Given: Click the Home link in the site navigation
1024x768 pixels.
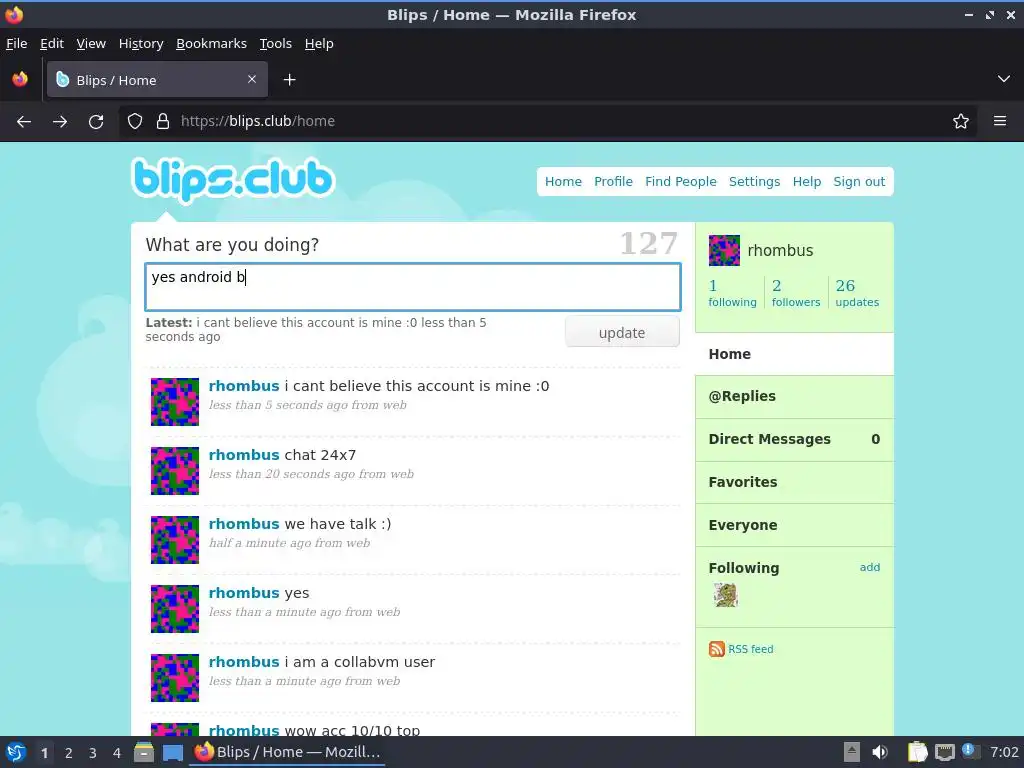Looking at the screenshot, I should click(563, 182).
